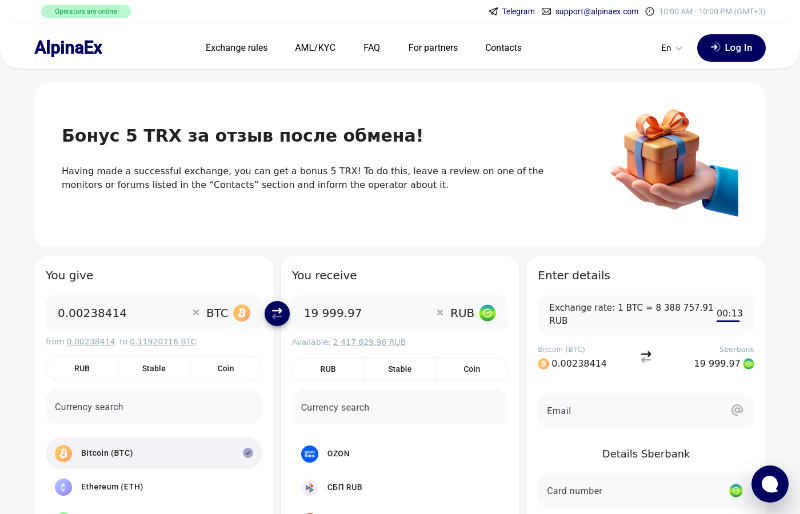Clear the You give amount with X
This screenshot has height=514, width=800.
tap(196, 313)
